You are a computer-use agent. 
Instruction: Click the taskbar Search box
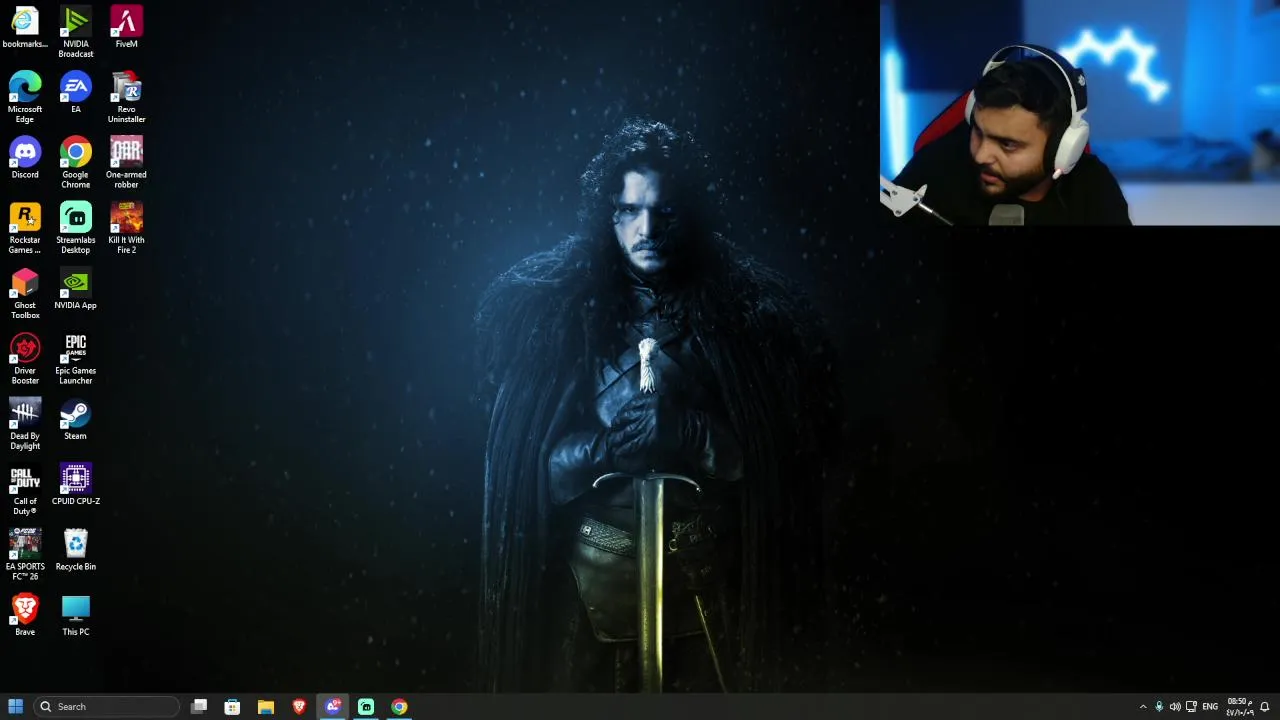(x=107, y=707)
